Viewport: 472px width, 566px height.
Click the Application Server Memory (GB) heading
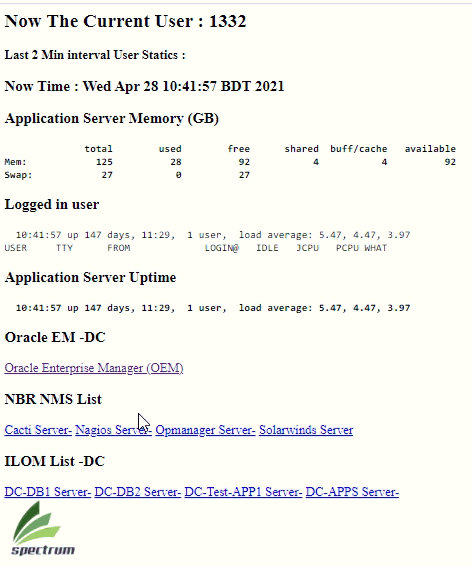(112, 119)
